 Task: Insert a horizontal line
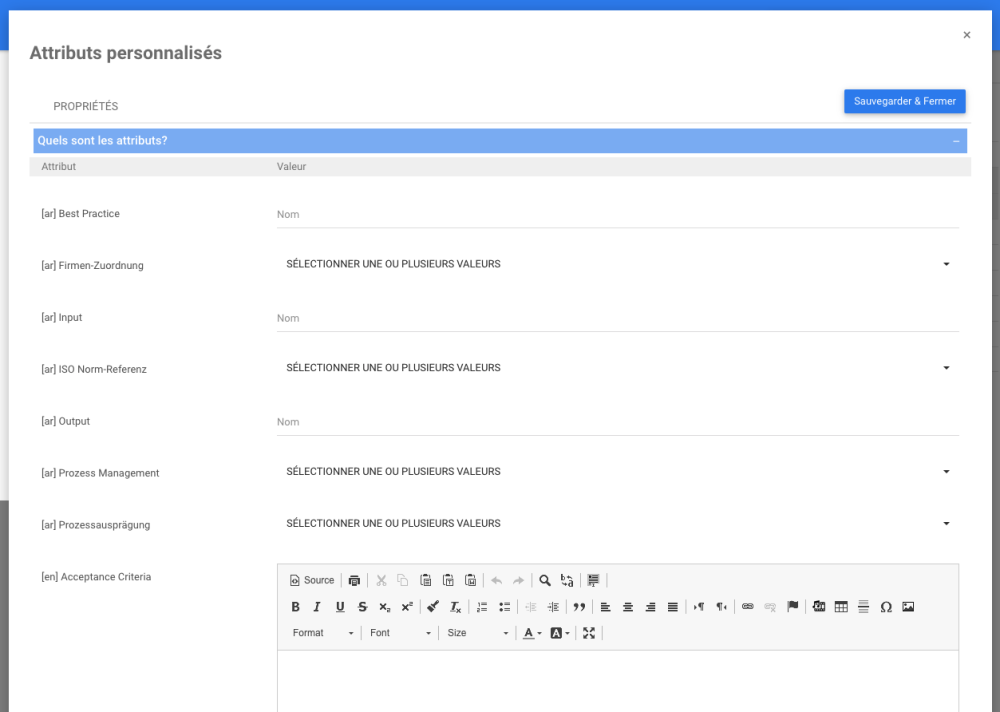864,607
